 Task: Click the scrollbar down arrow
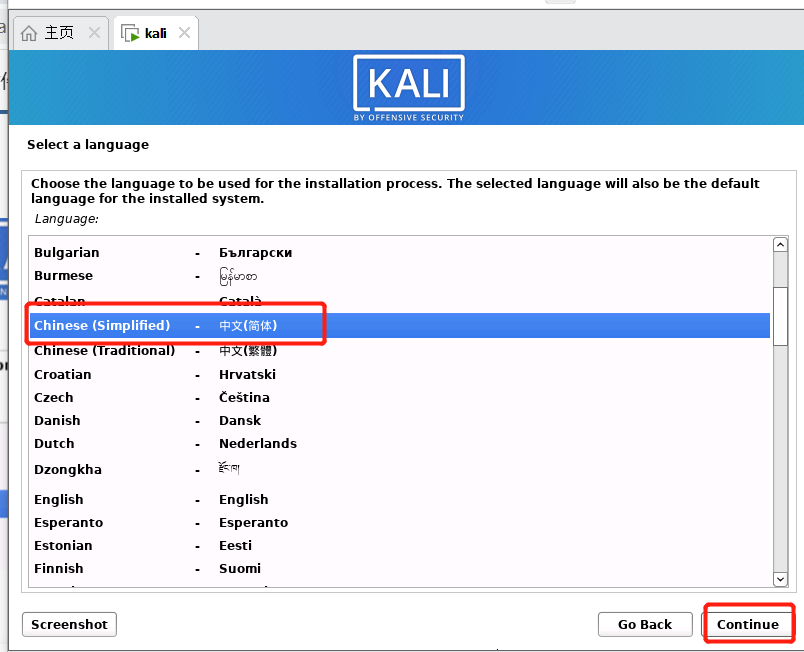pyautogui.click(x=781, y=578)
